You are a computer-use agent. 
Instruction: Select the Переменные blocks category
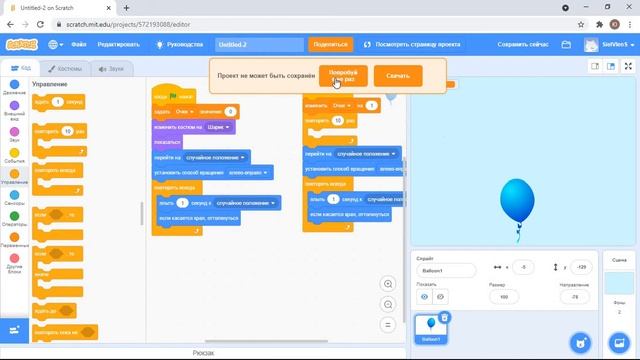14,240
